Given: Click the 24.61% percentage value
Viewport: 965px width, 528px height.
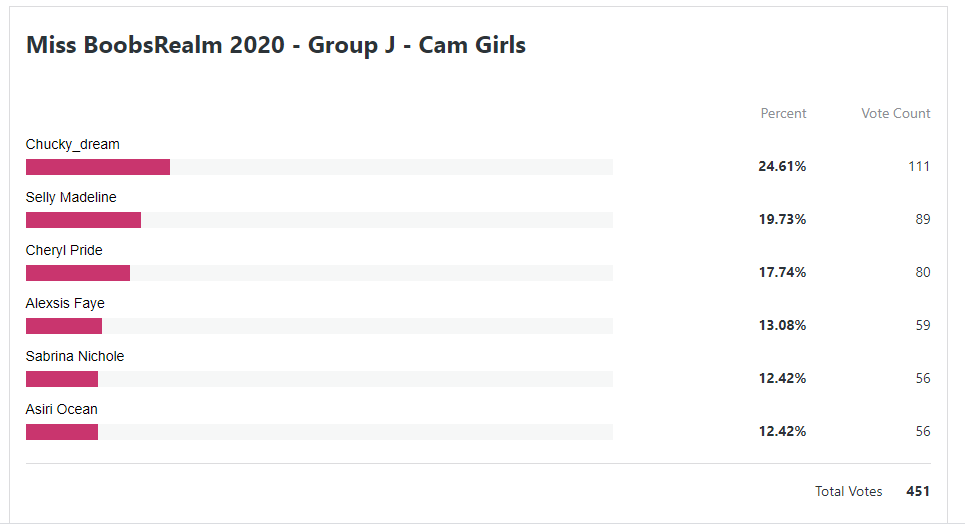Looking at the screenshot, I should [782, 166].
